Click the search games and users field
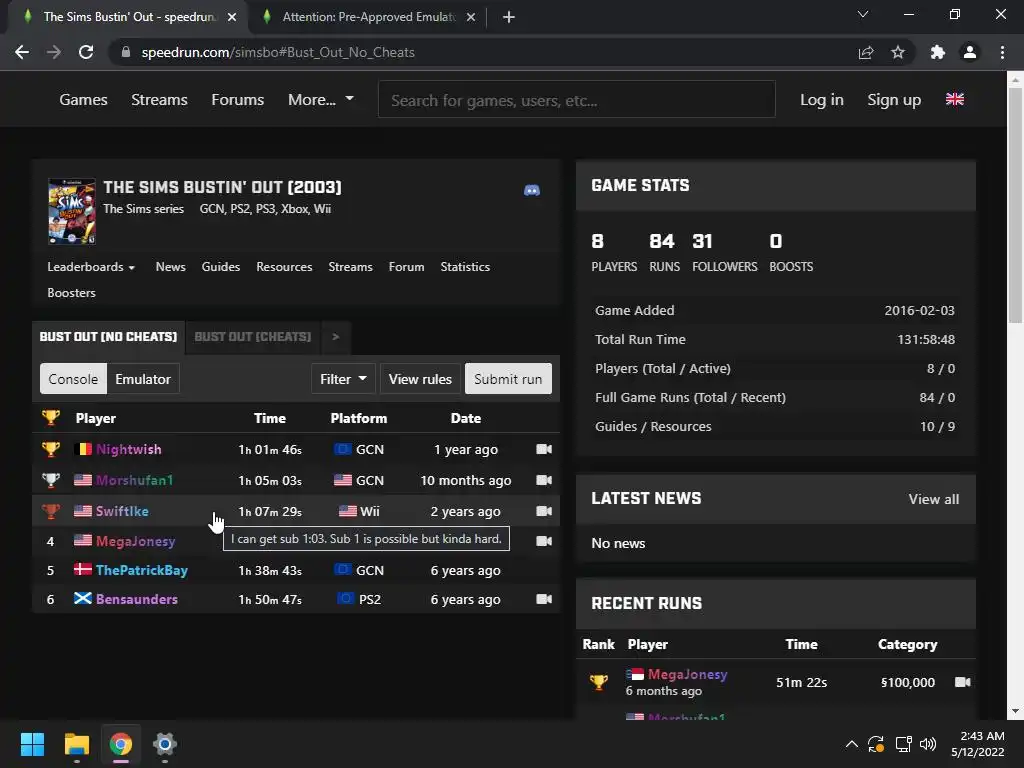 577,100
